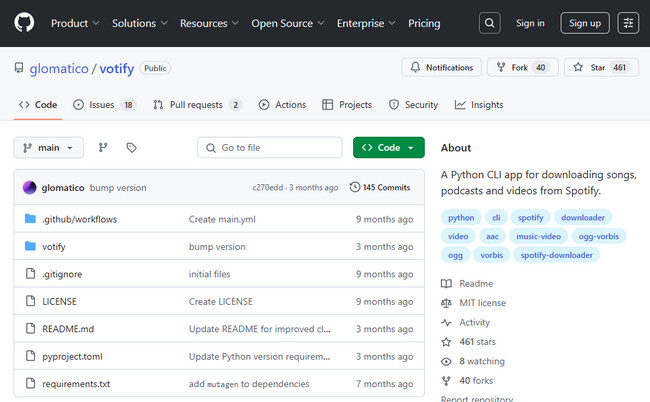This screenshot has width=650, height=402.
Task: Open the green Code dropdown button
Action: [x=388, y=148]
